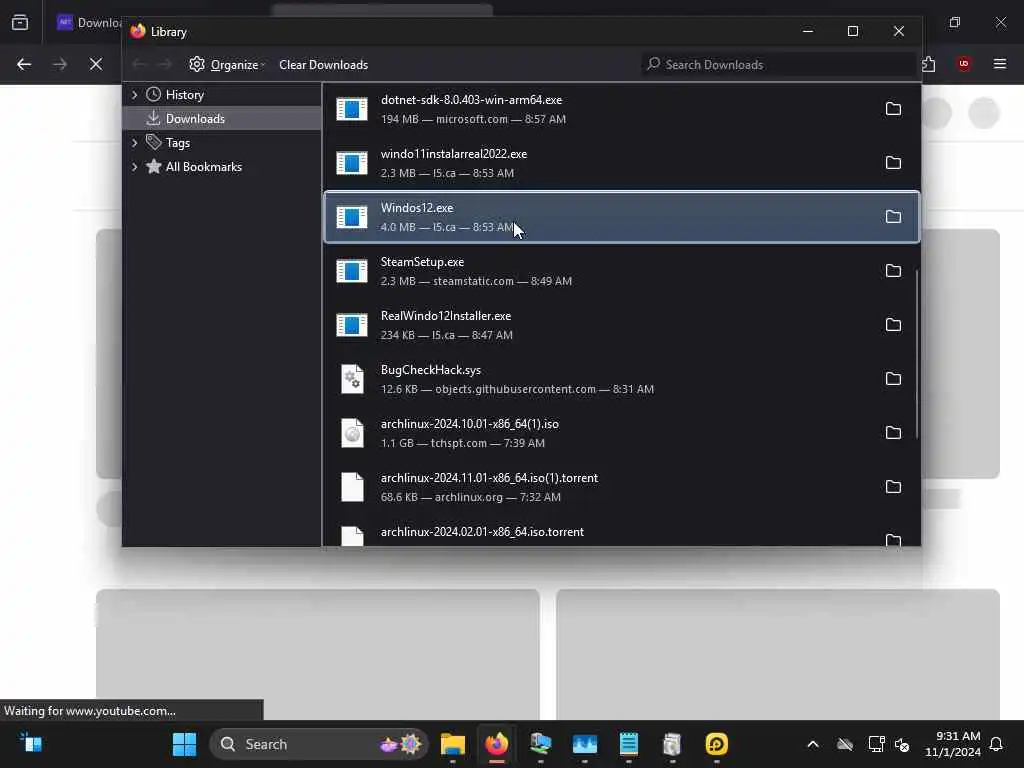Select archlinux-2024.02.01-x86_64.iso.torrent entry

(x=621, y=532)
